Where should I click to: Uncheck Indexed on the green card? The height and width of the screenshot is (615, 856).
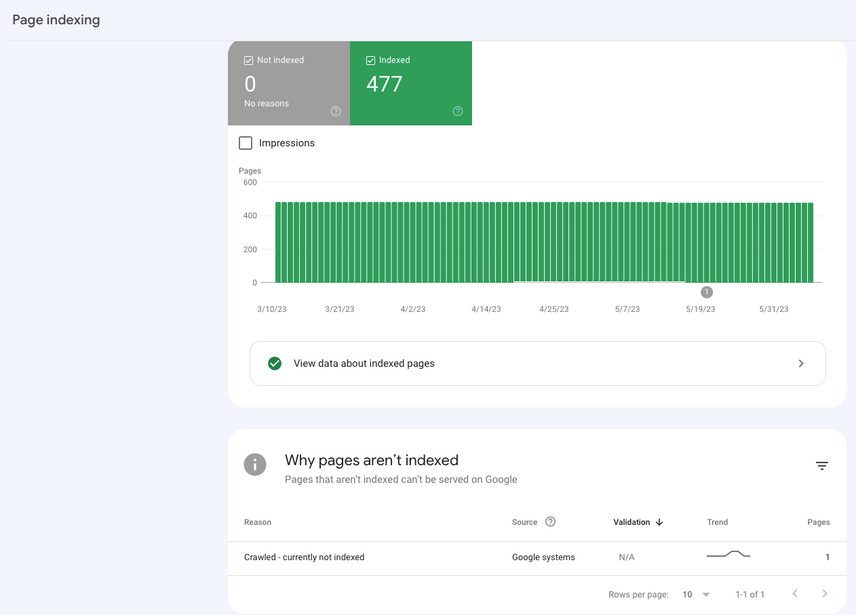point(370,59)
